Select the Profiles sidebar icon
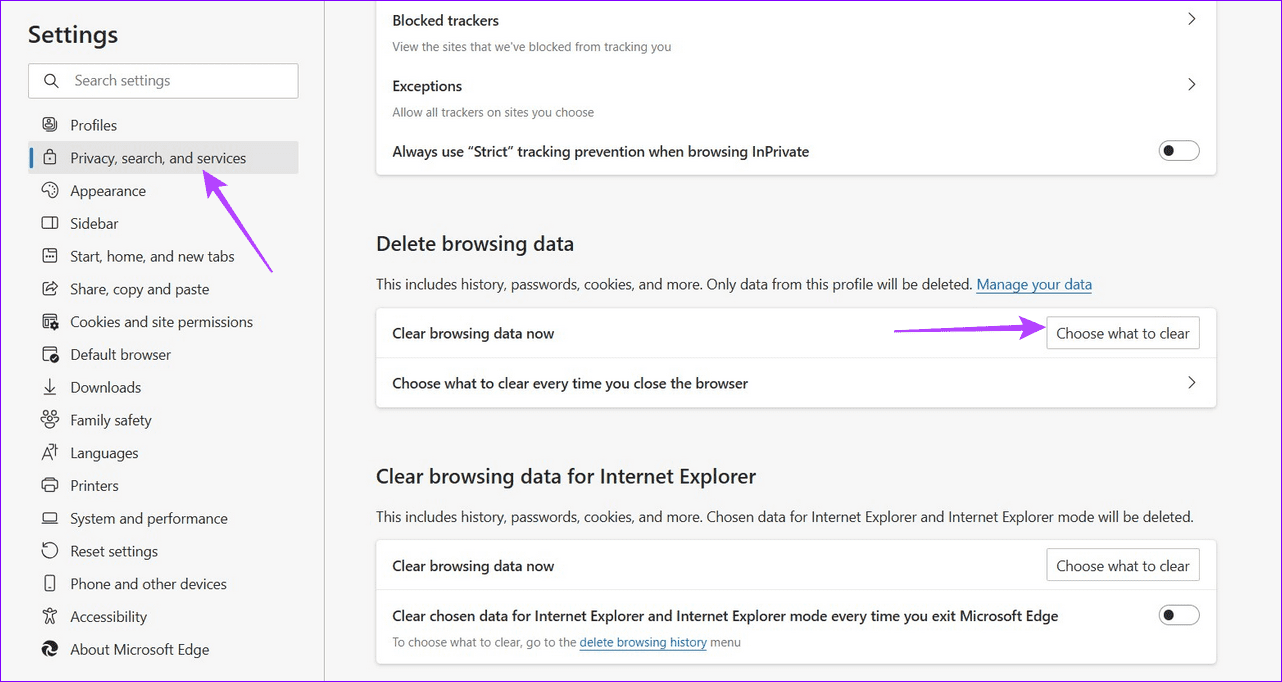1282x682 pixels. (x=49, y=124)
